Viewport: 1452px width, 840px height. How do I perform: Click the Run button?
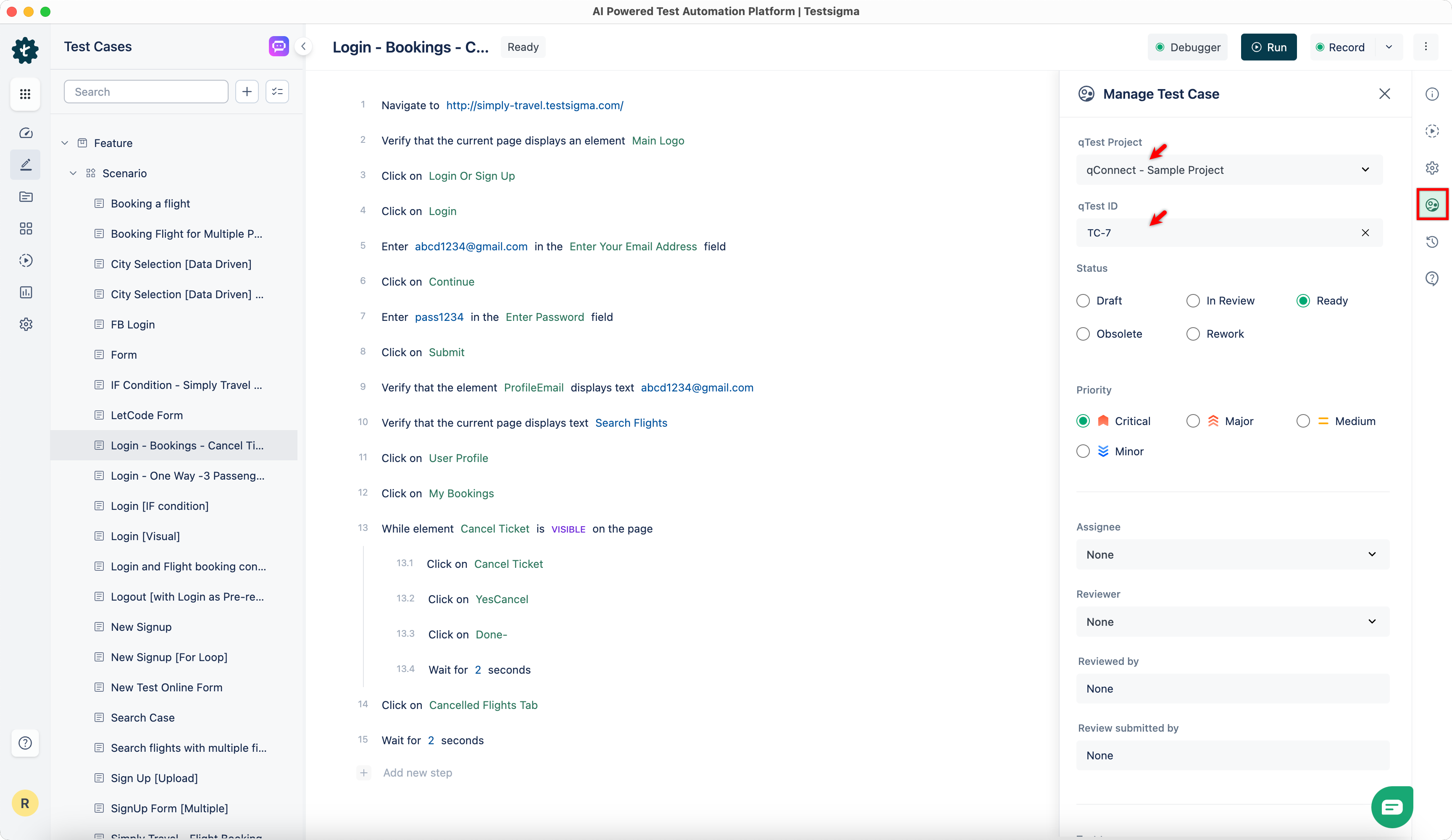1269,47
